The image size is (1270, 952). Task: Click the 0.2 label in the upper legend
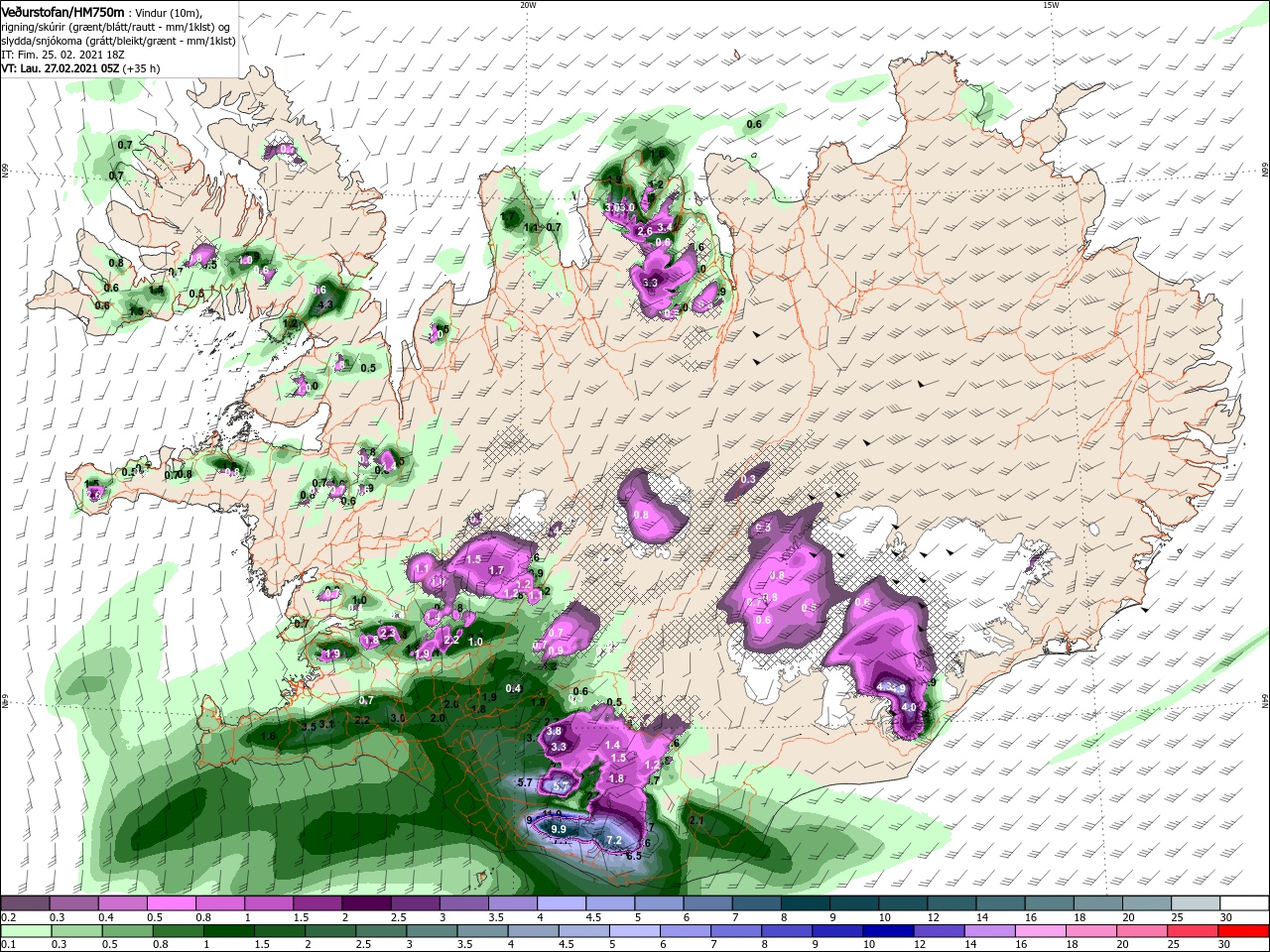coord(8,917)
